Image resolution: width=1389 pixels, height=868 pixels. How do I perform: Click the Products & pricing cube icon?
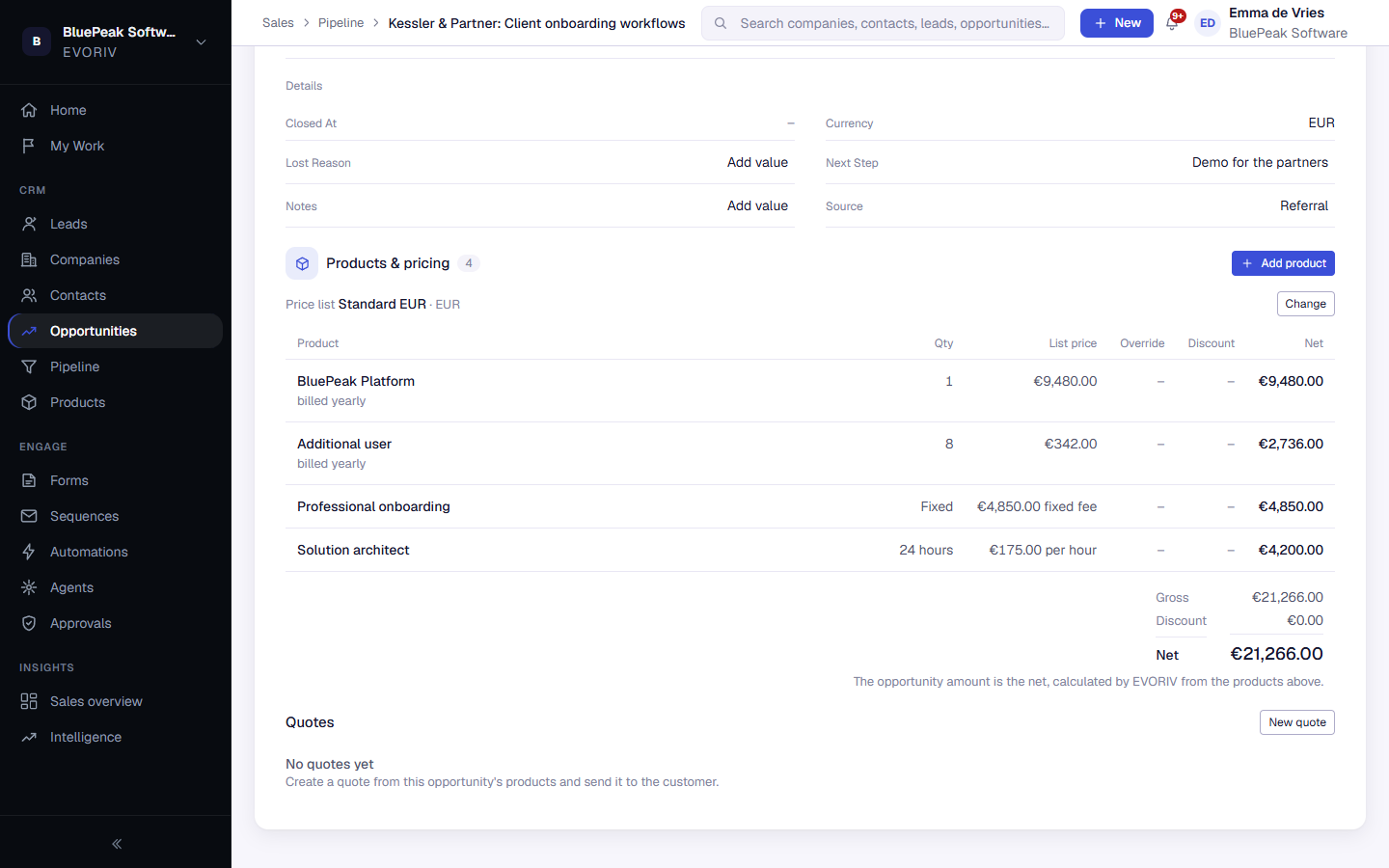click(302, 263)
